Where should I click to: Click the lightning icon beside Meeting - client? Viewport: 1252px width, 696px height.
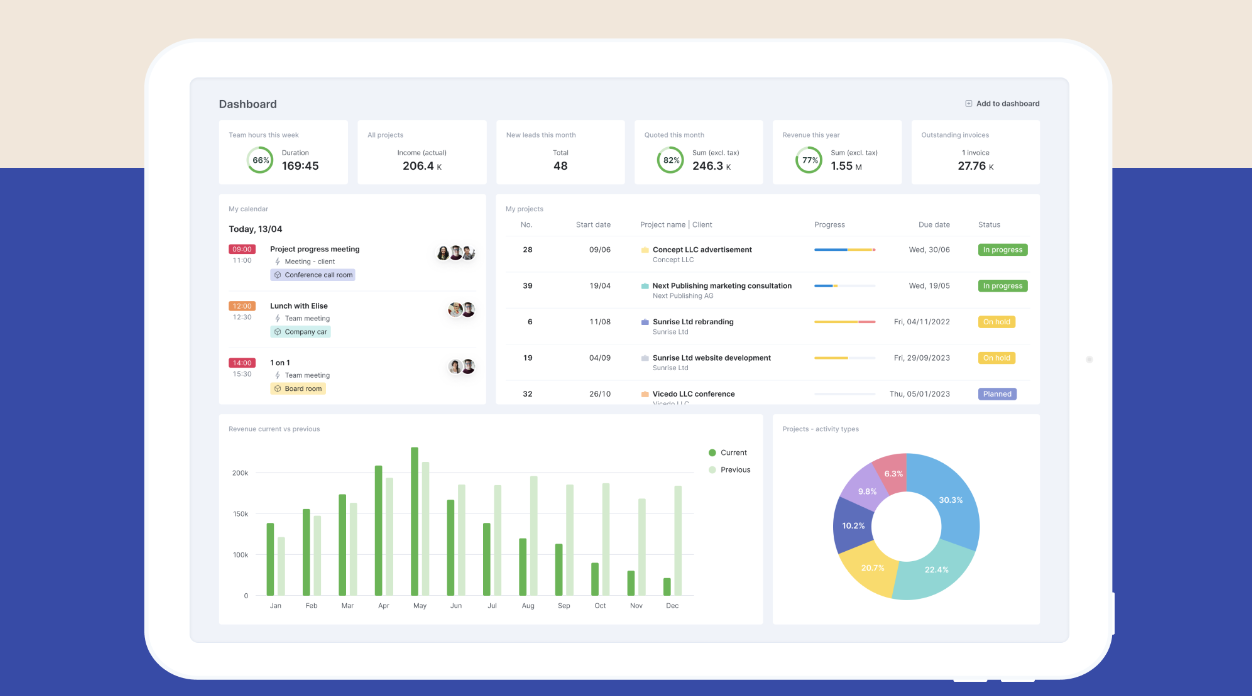277,262
